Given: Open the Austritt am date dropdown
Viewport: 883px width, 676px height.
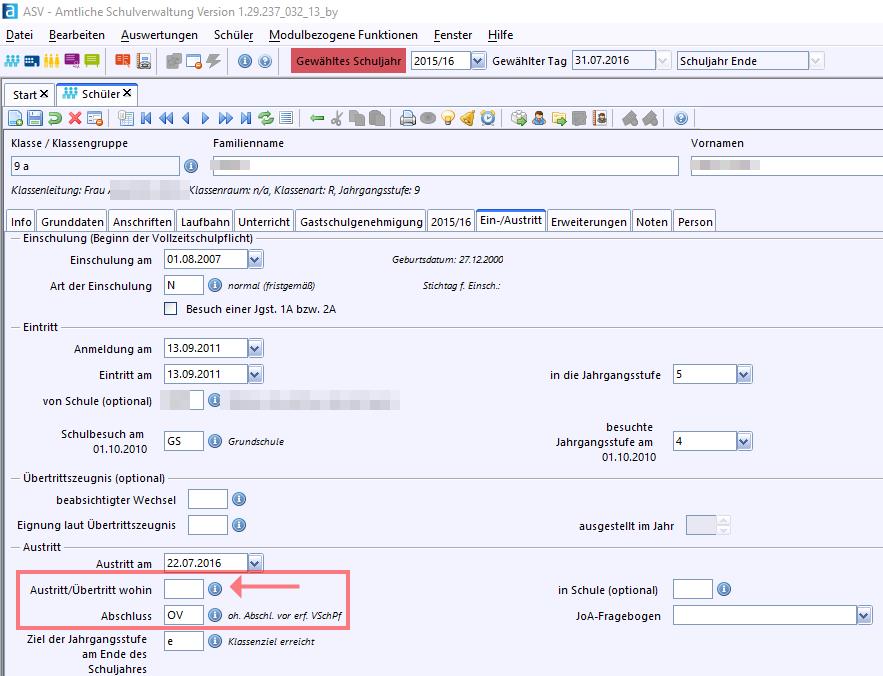Looking at the screenshot, I should [255, 563].
